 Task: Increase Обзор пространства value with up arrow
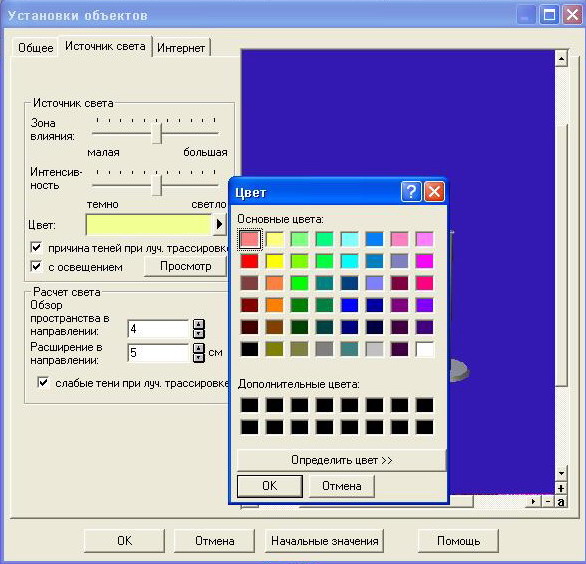198,324
